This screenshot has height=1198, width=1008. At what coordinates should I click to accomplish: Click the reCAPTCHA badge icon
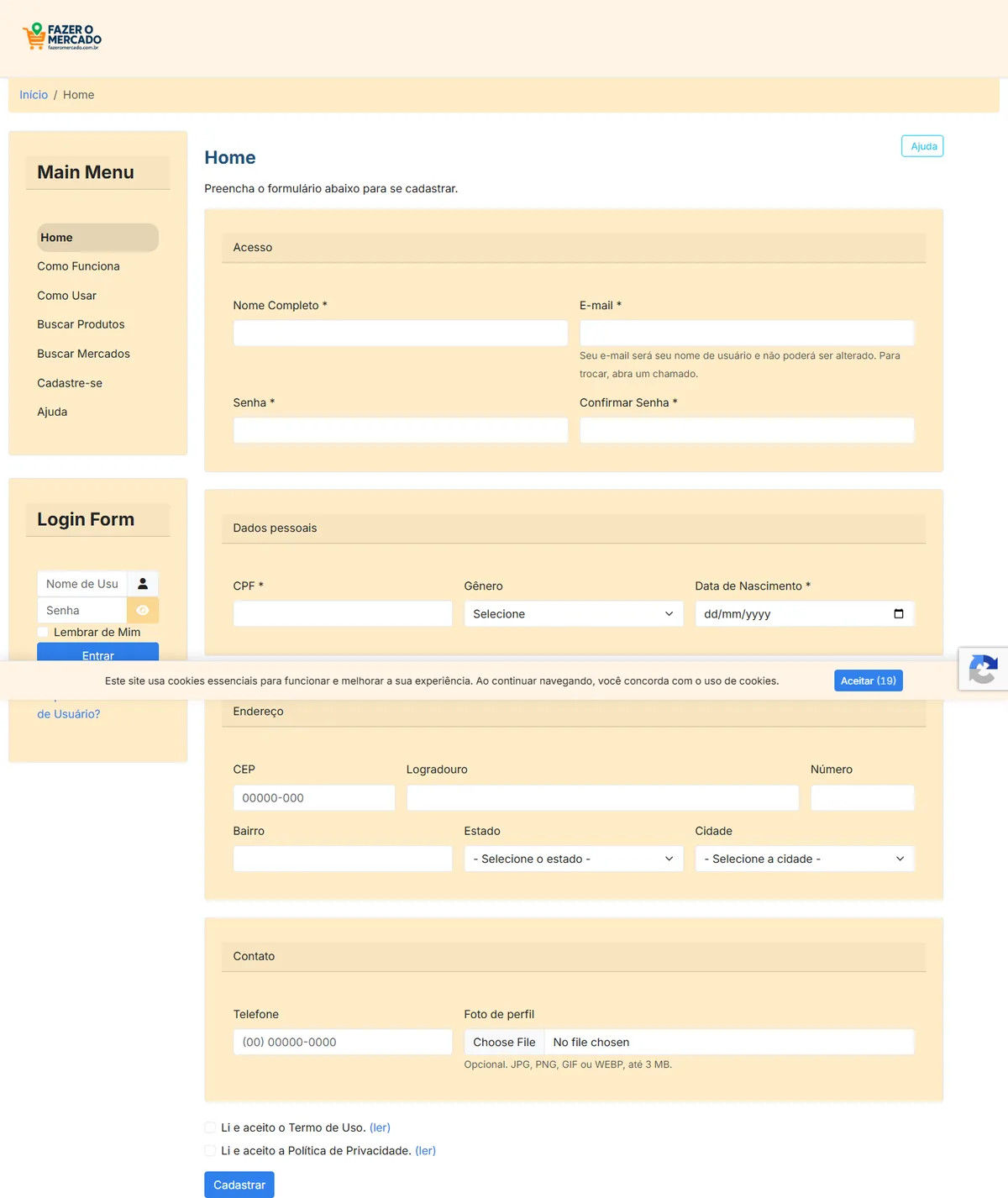click(984, 669)
